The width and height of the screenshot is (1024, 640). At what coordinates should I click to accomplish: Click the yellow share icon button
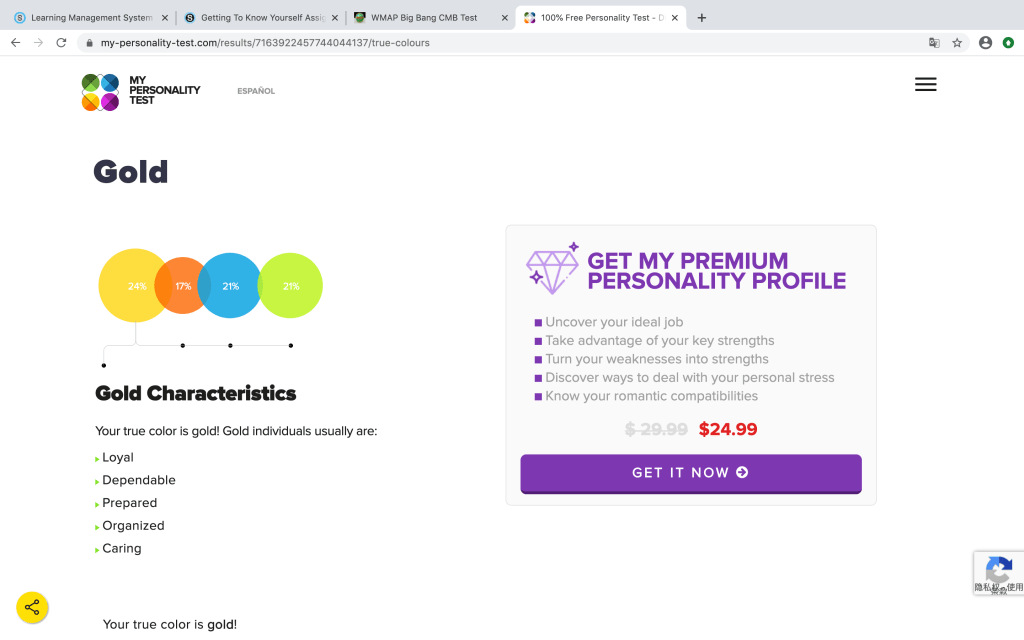pos(32,607)
